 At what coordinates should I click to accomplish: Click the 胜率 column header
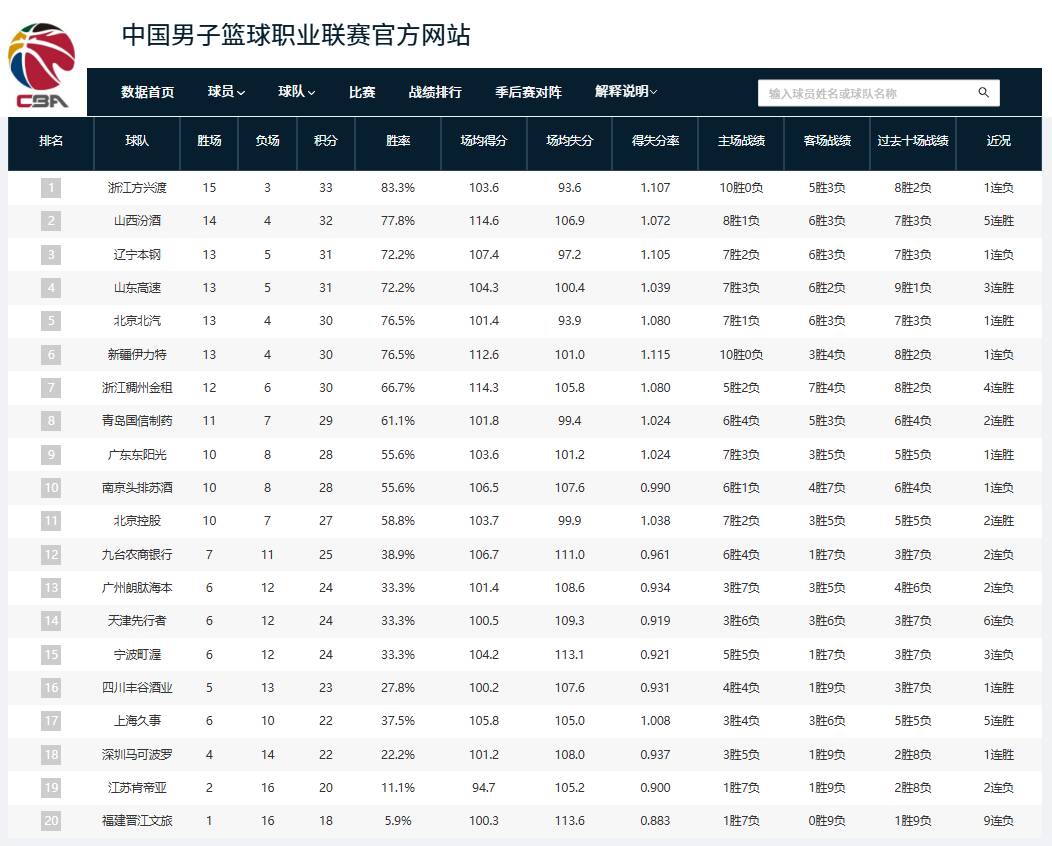(397, 143)
